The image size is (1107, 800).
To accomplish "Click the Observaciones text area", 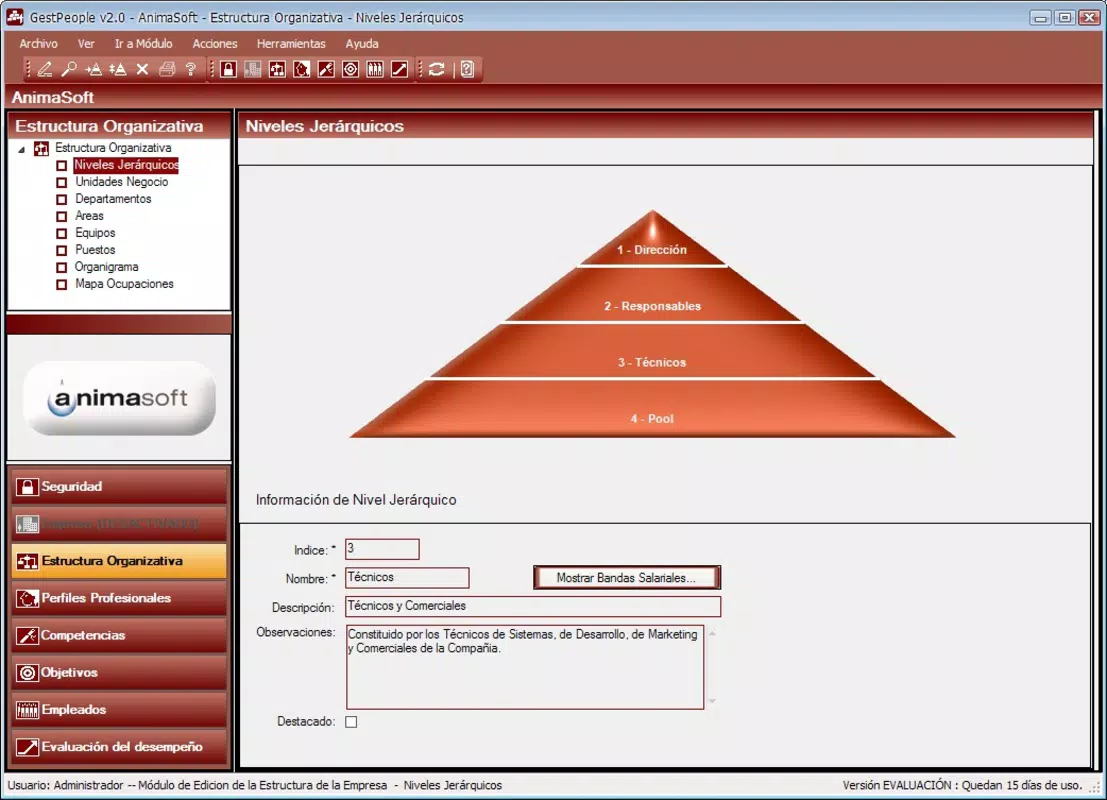I will tap(525, 667).
